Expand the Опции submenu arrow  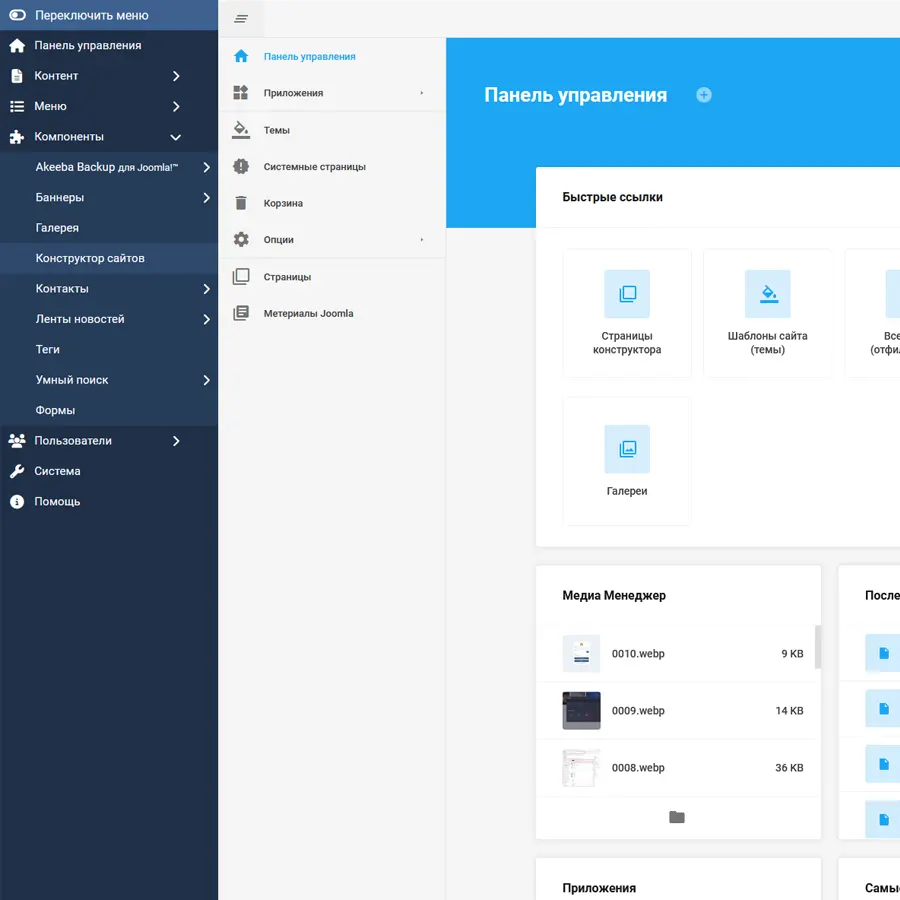click(x=422, y=240)
